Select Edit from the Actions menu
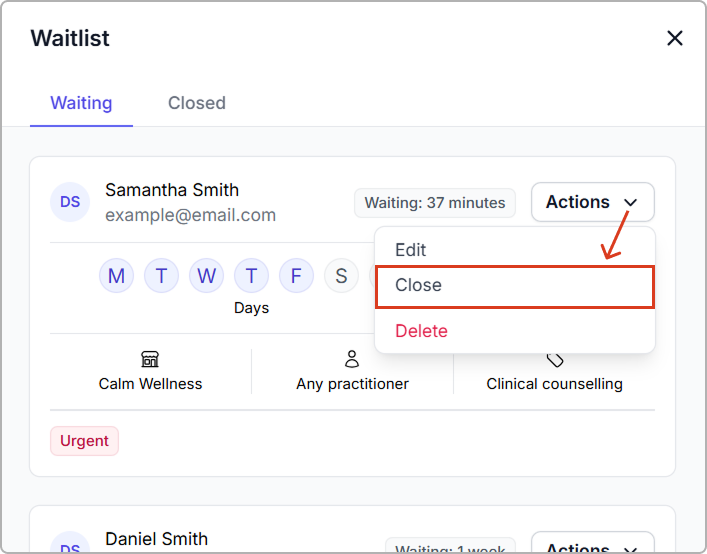The image size is (707, 554). pyautogui.click(x=411, y=250)
